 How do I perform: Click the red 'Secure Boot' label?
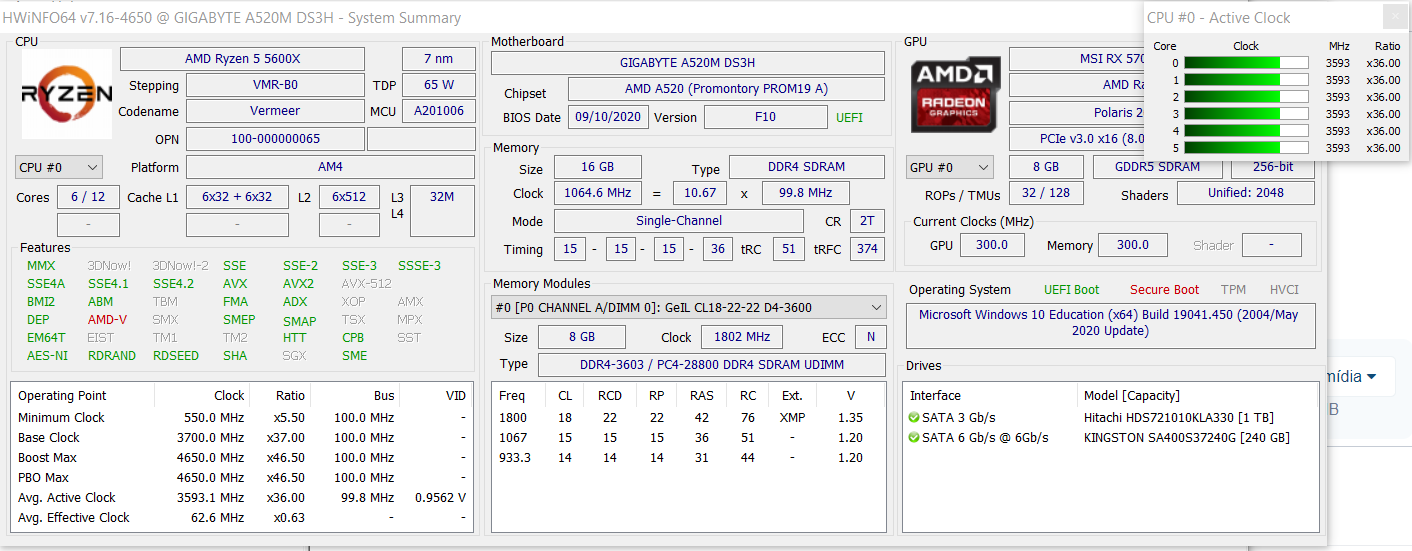1165,290
